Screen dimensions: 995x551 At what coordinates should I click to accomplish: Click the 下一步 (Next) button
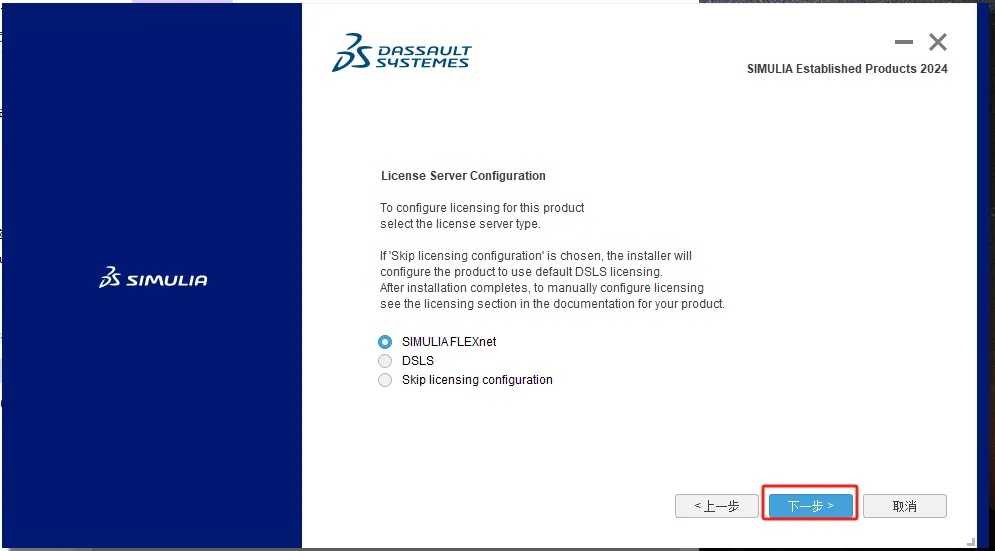(x=810, y=506)
